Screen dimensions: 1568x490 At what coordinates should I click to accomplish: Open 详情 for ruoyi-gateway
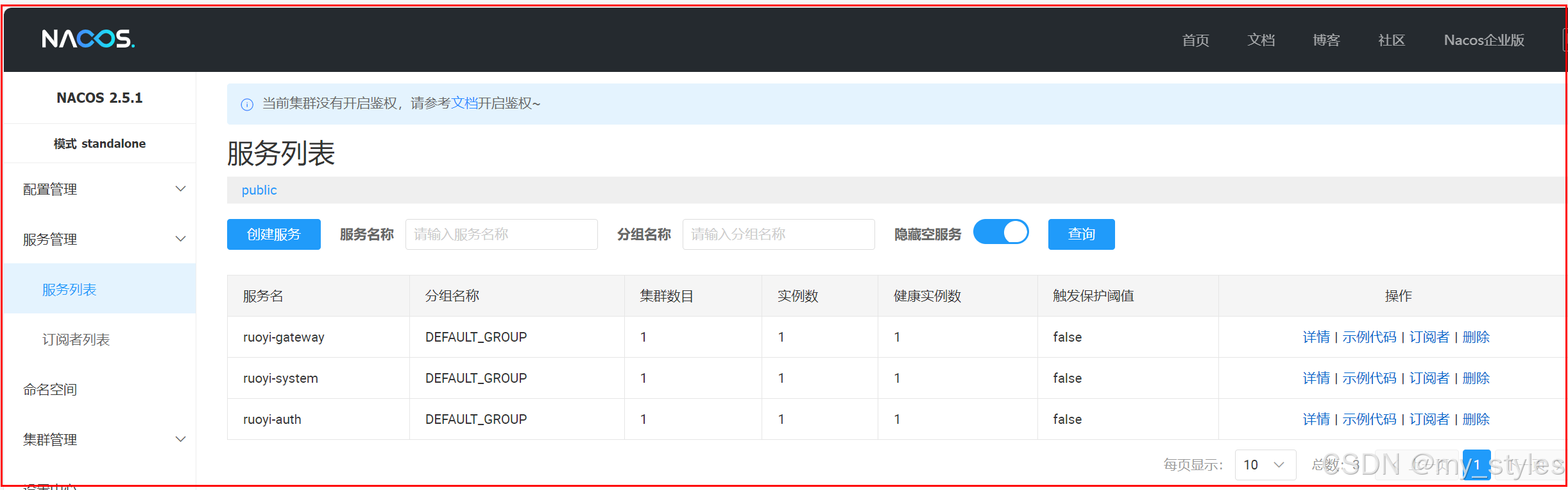tap(1316, 337)
